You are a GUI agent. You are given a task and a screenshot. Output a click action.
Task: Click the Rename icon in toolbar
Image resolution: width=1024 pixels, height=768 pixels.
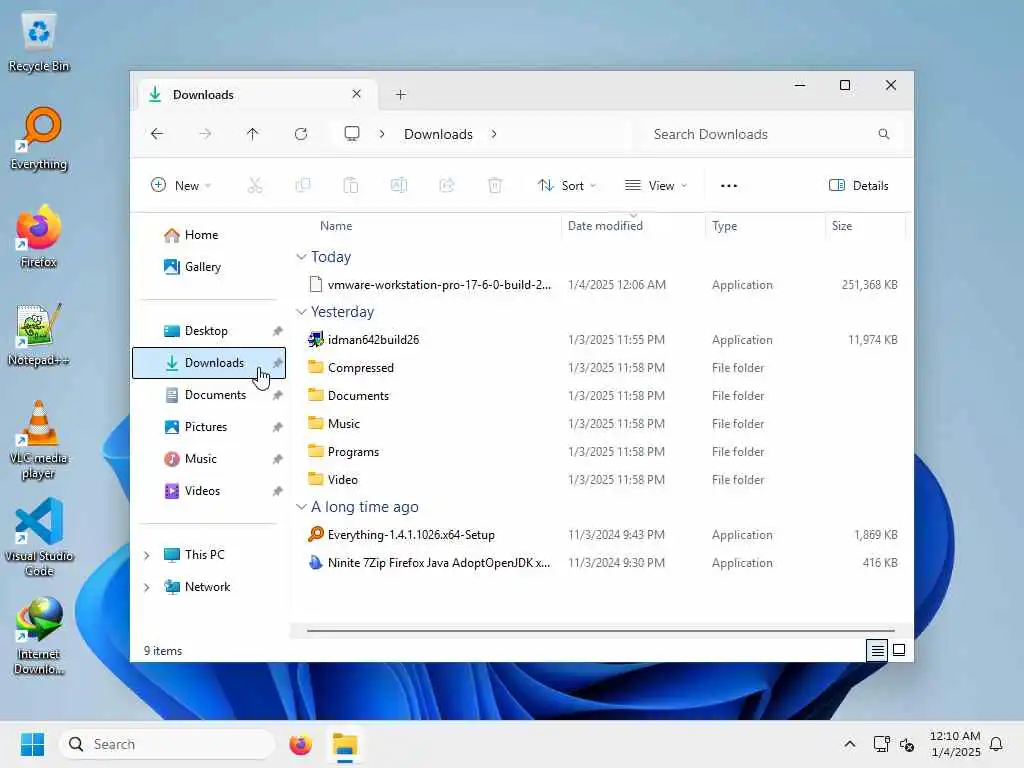point(399,185)
